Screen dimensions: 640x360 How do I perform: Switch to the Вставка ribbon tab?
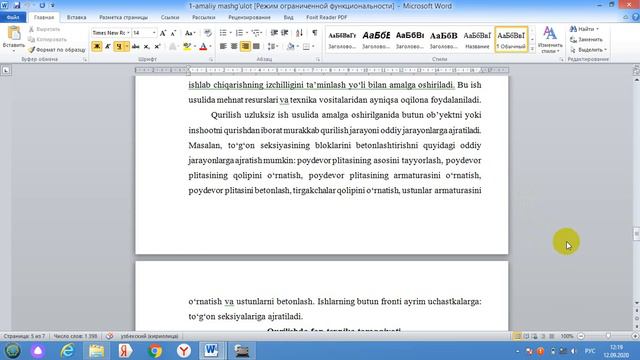(76, 18)
